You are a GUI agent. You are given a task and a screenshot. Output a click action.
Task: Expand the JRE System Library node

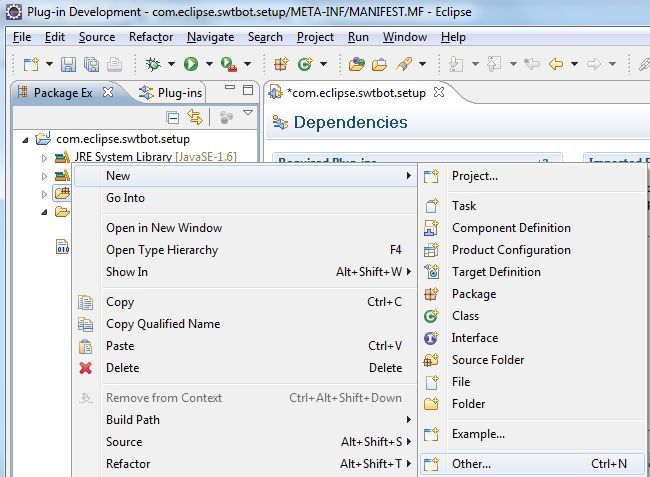tap(44, 158)
